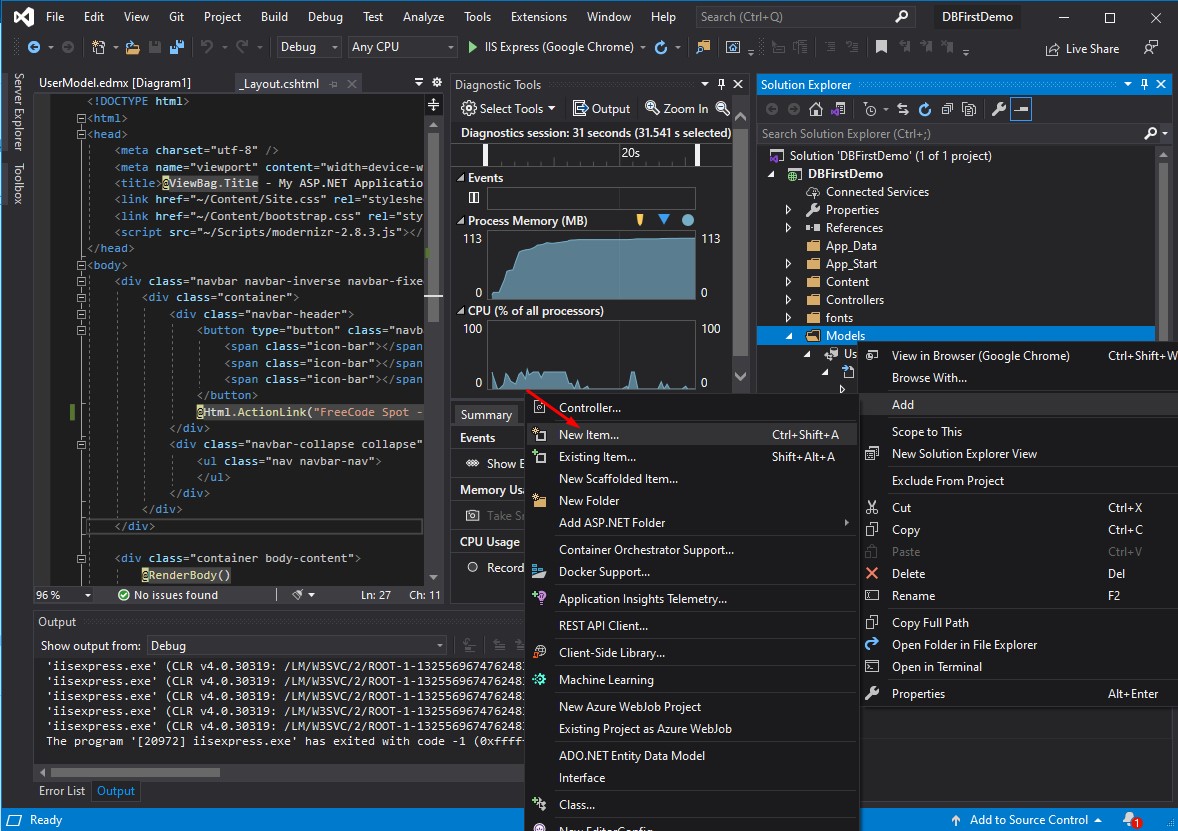Open Live Share

coord(1082,48)
